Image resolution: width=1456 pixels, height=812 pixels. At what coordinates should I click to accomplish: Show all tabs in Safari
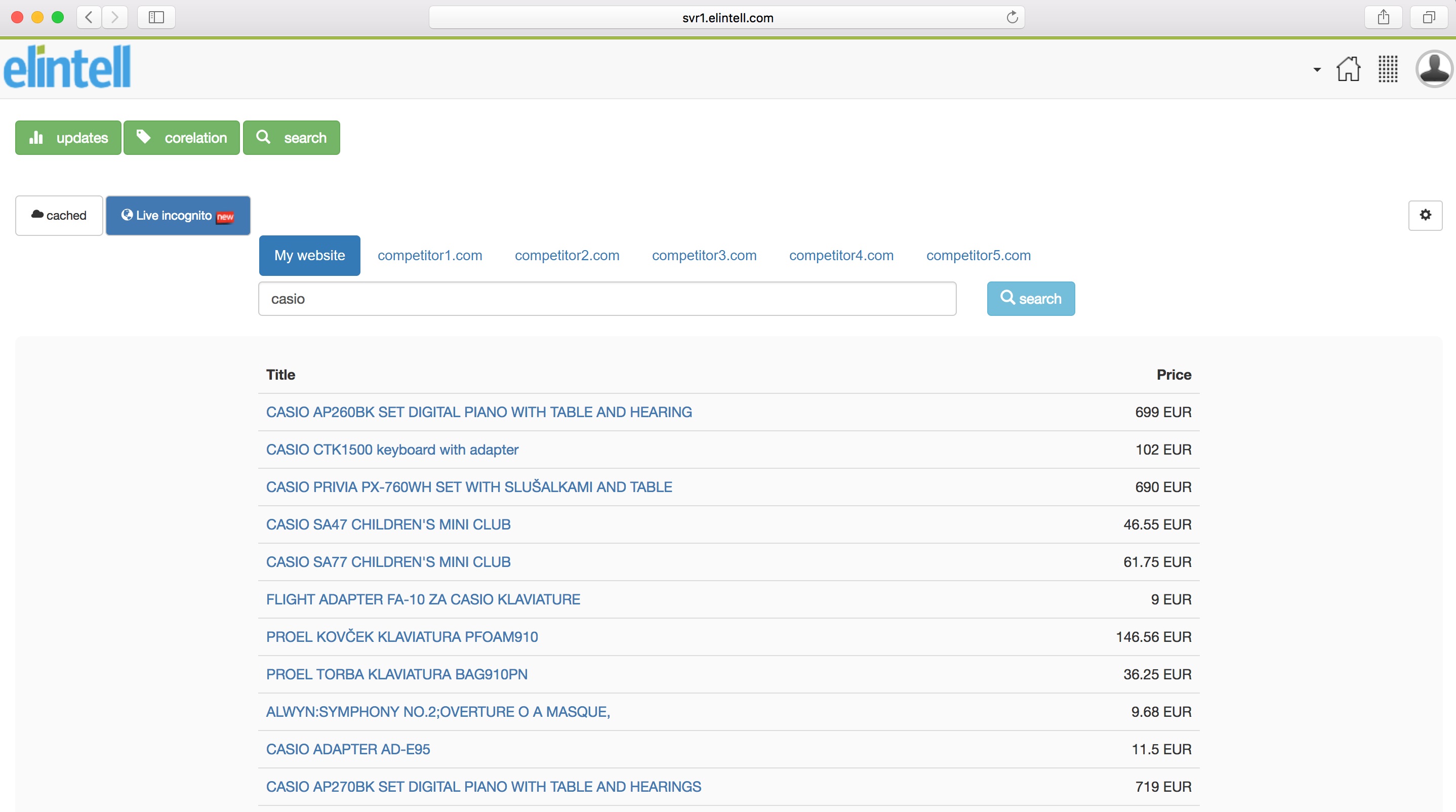tap(1428, 17)
